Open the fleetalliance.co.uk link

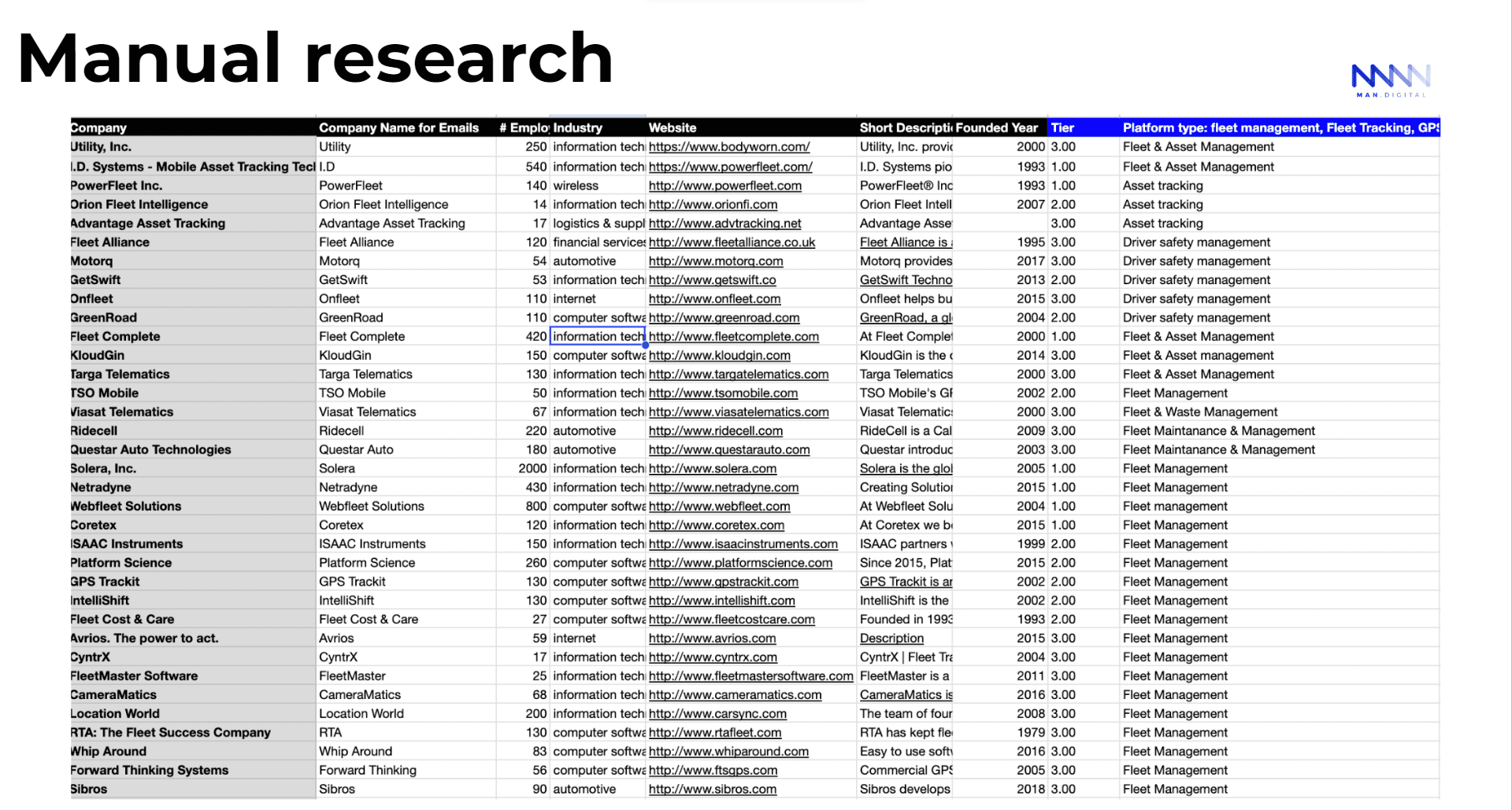click(x=732, y=242)
